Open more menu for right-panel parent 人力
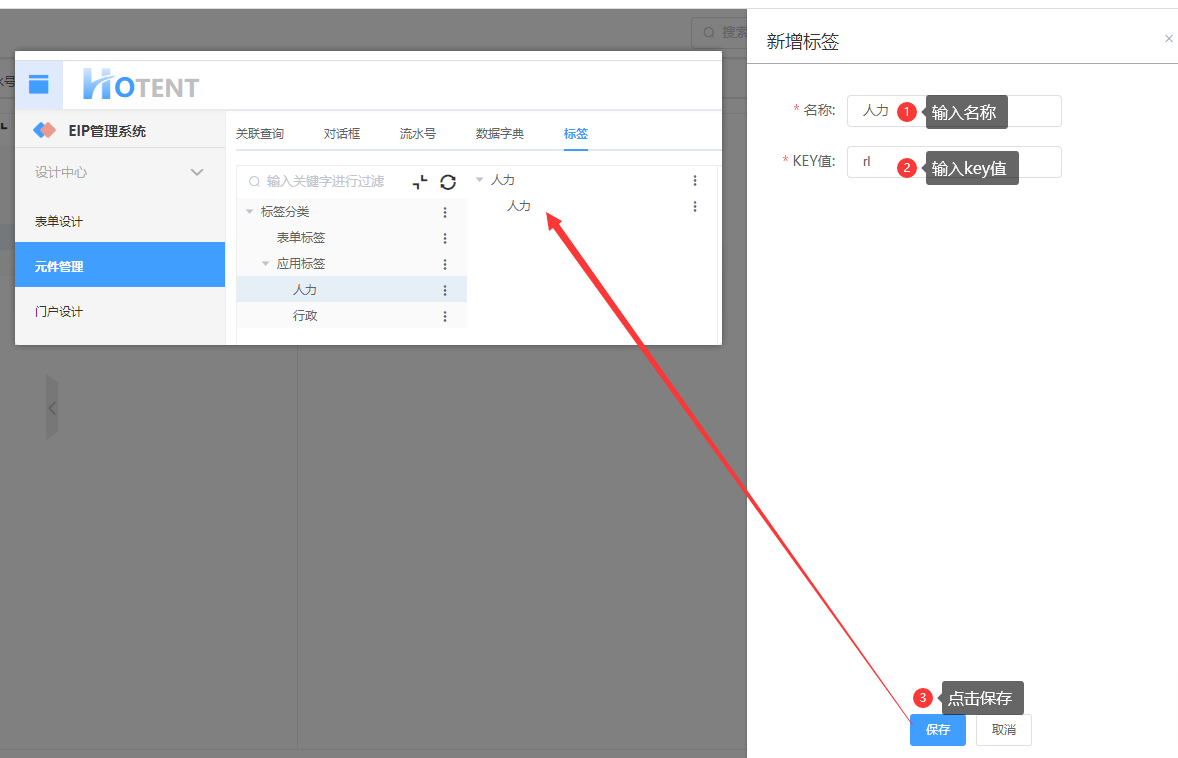This screenshot has width=1178, height=758. coord(695,180)
